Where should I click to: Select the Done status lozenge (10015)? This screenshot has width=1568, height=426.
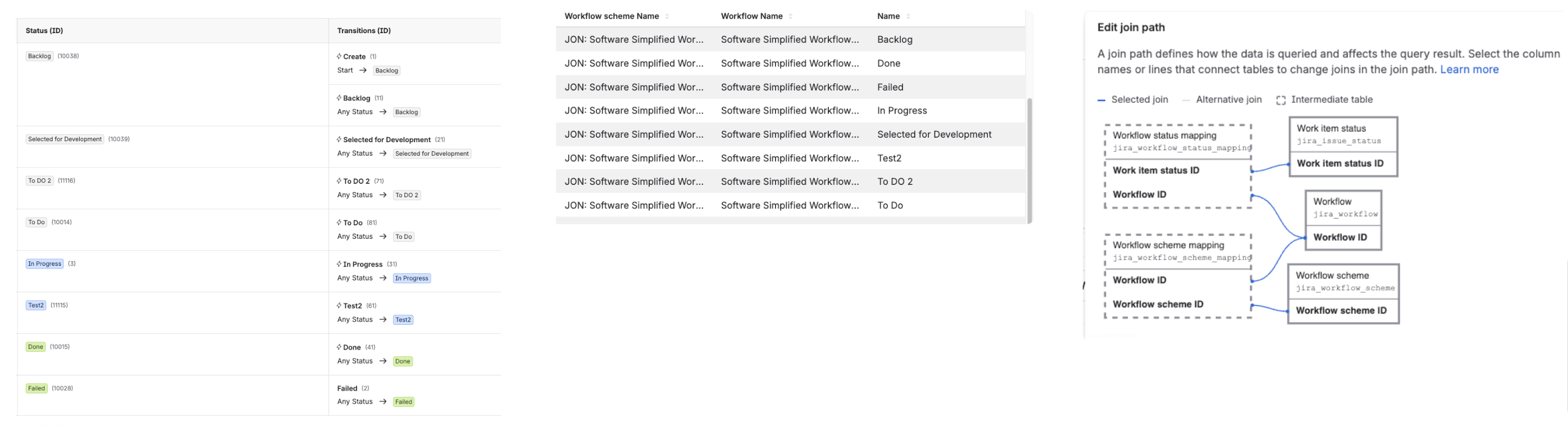click(x=35, y=346)
